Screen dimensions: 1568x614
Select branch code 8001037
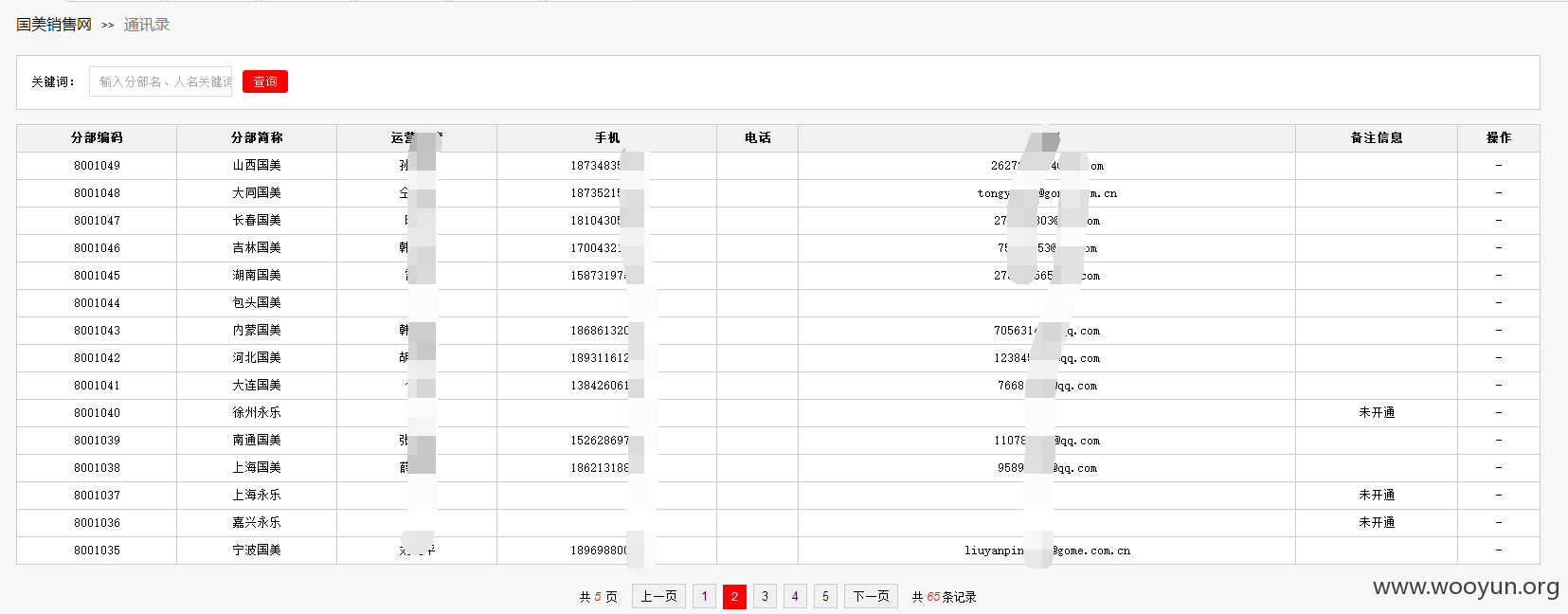coord(97,495)
